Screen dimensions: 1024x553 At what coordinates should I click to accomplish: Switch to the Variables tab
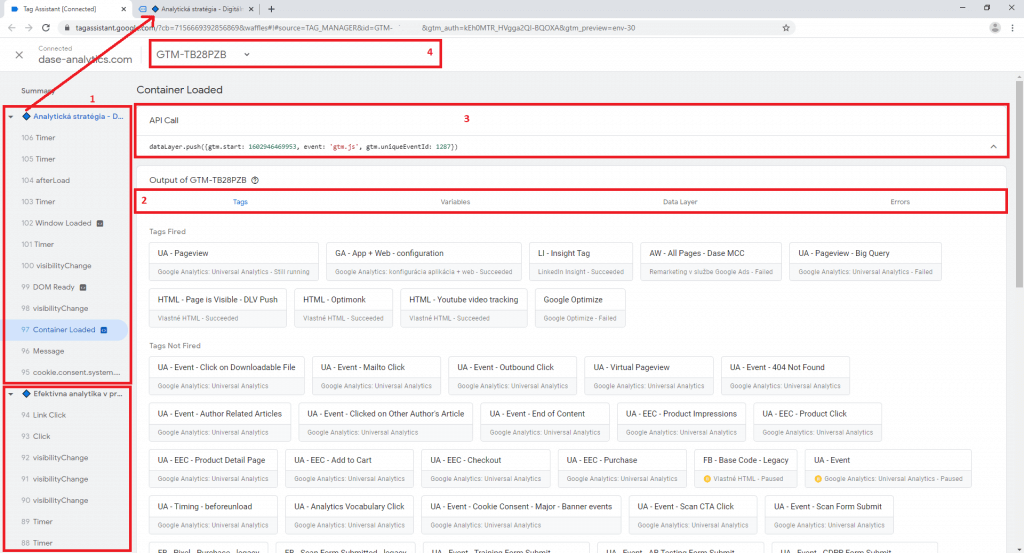455,202
